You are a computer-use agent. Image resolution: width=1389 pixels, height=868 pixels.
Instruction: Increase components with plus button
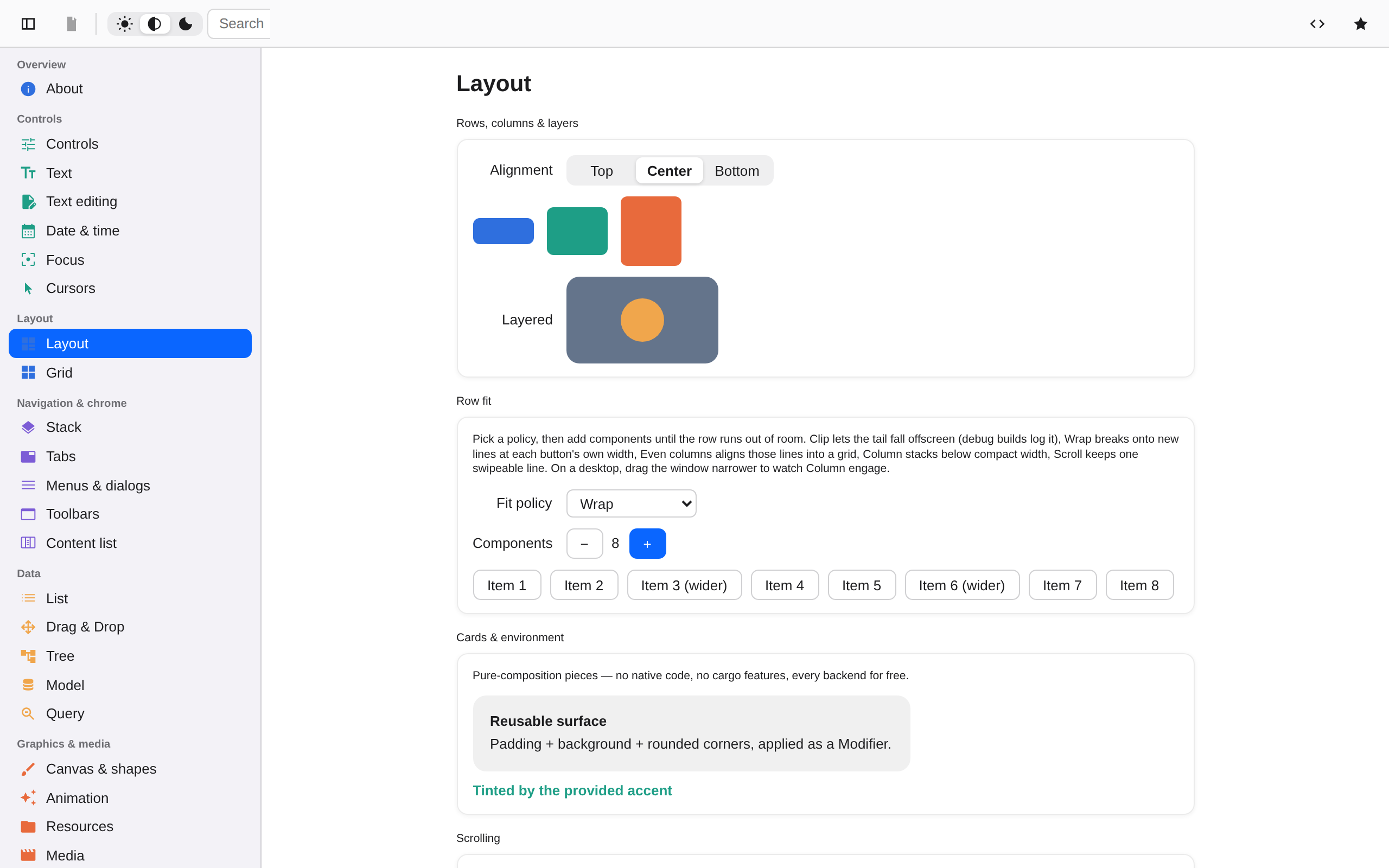coord(647,544)
